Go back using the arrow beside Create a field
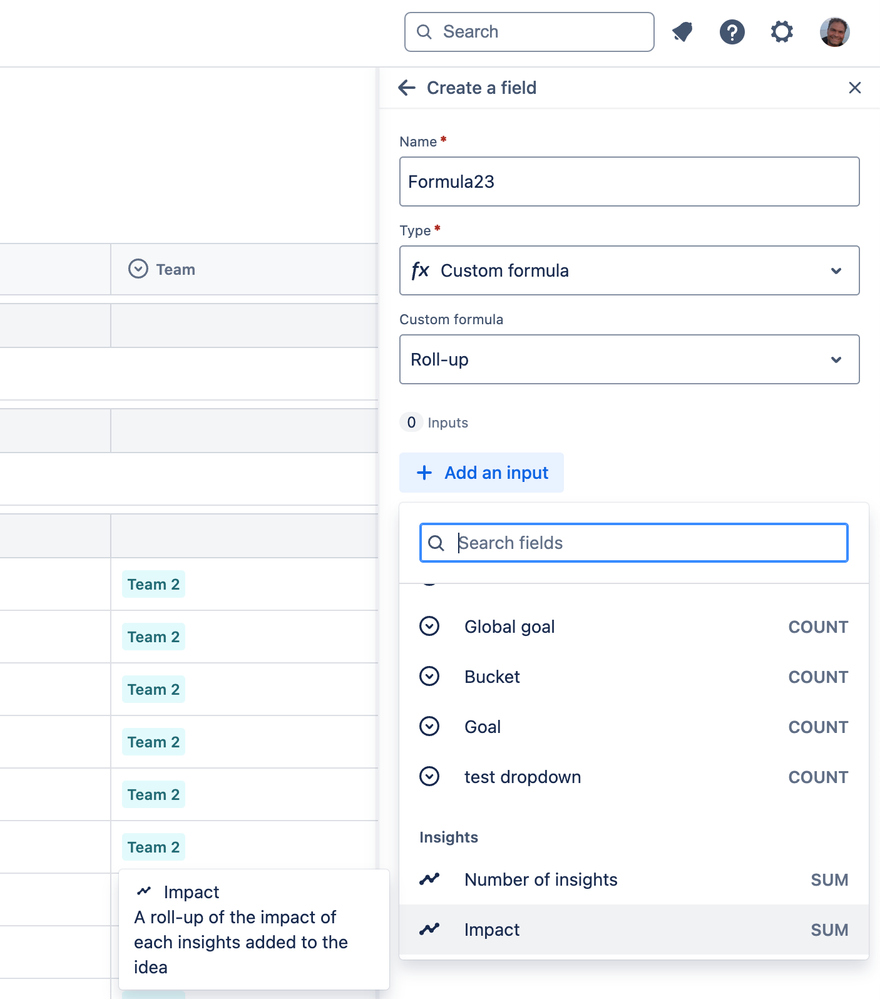880x999 pixels. (407, 88)
